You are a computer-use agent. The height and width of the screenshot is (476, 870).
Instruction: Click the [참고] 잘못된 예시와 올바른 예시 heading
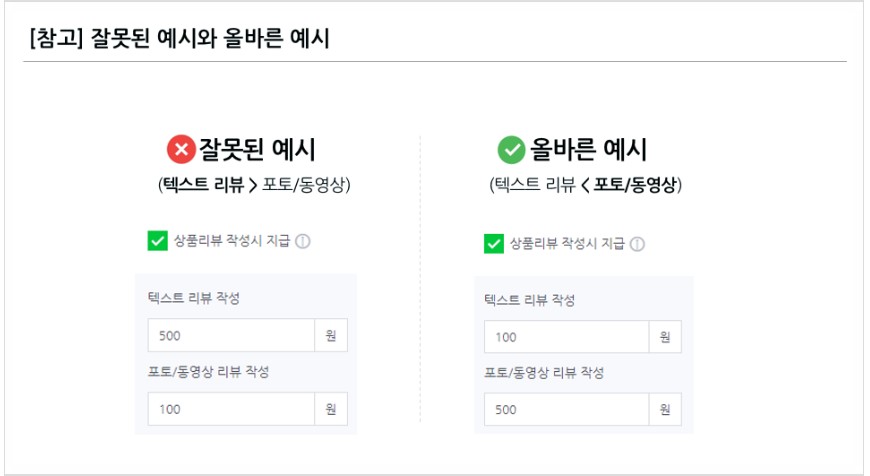pos(181,40)
